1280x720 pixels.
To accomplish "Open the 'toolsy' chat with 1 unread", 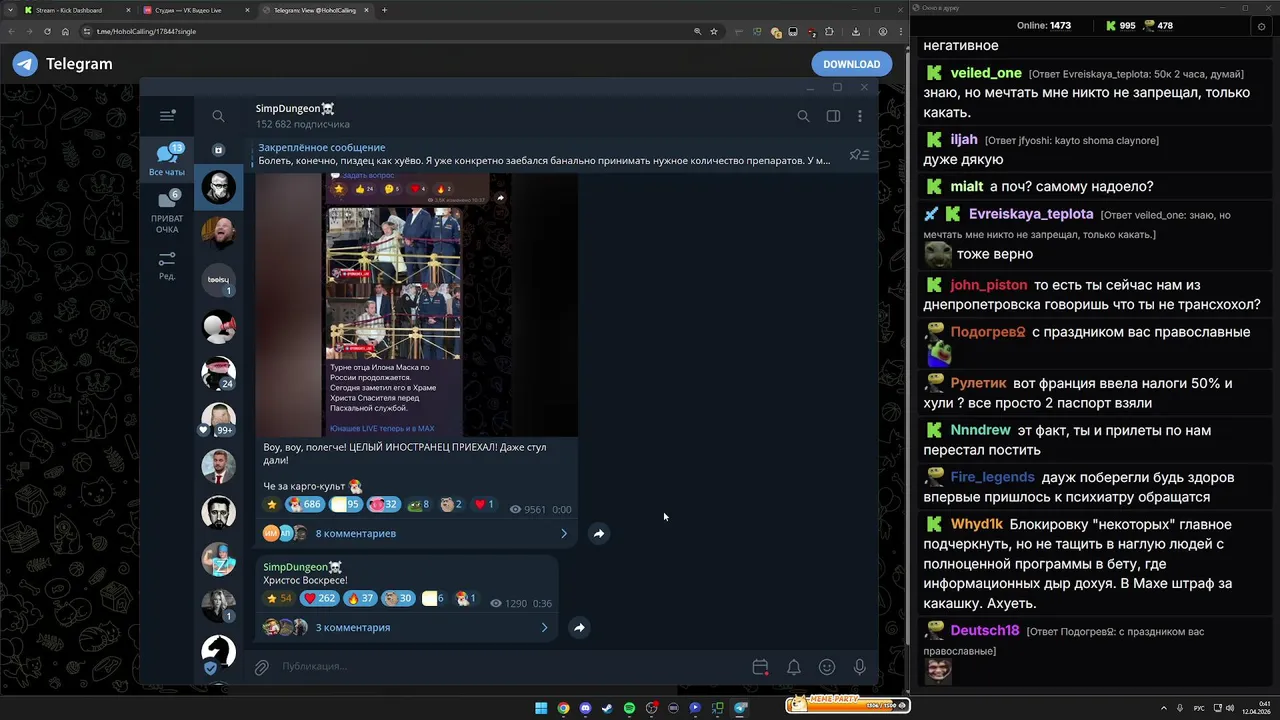I will [x=218, y=280].
